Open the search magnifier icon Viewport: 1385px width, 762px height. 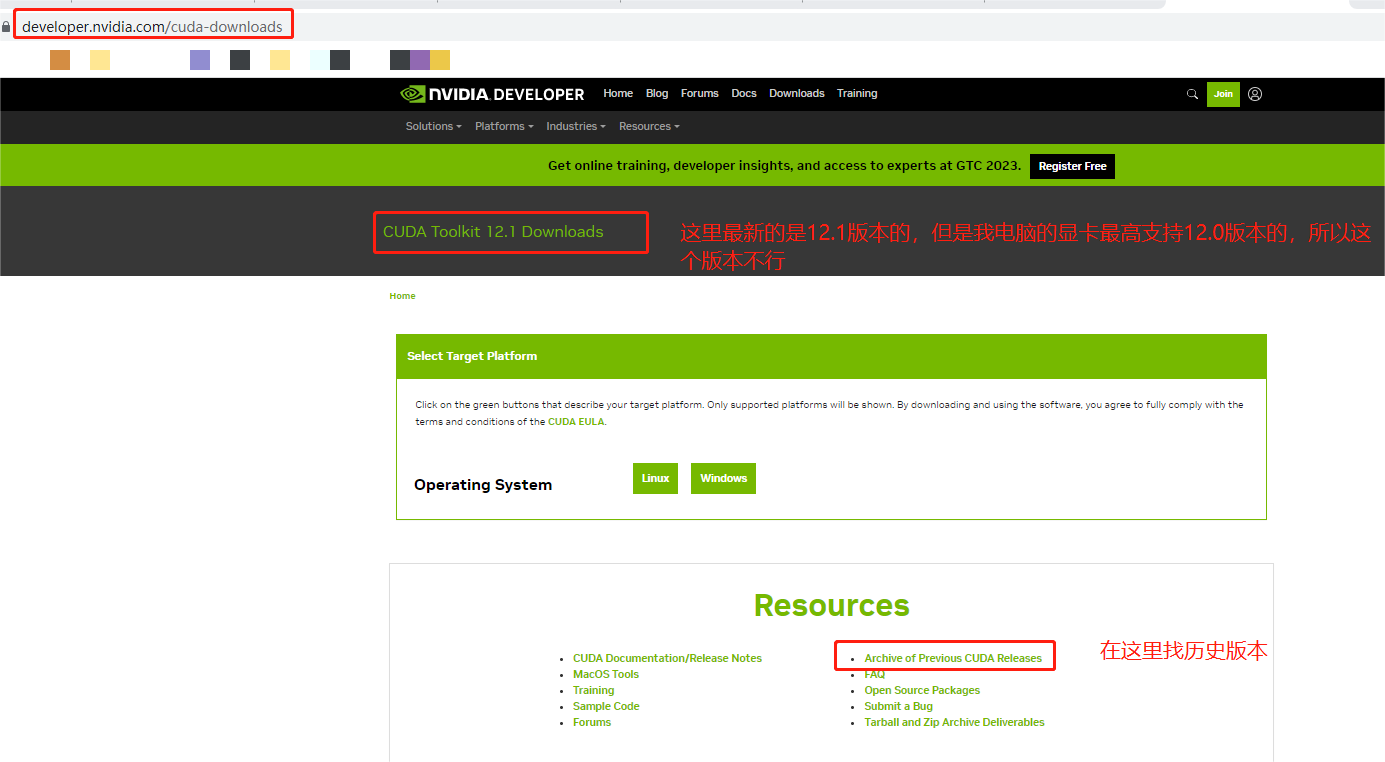tap(1192, 94)
